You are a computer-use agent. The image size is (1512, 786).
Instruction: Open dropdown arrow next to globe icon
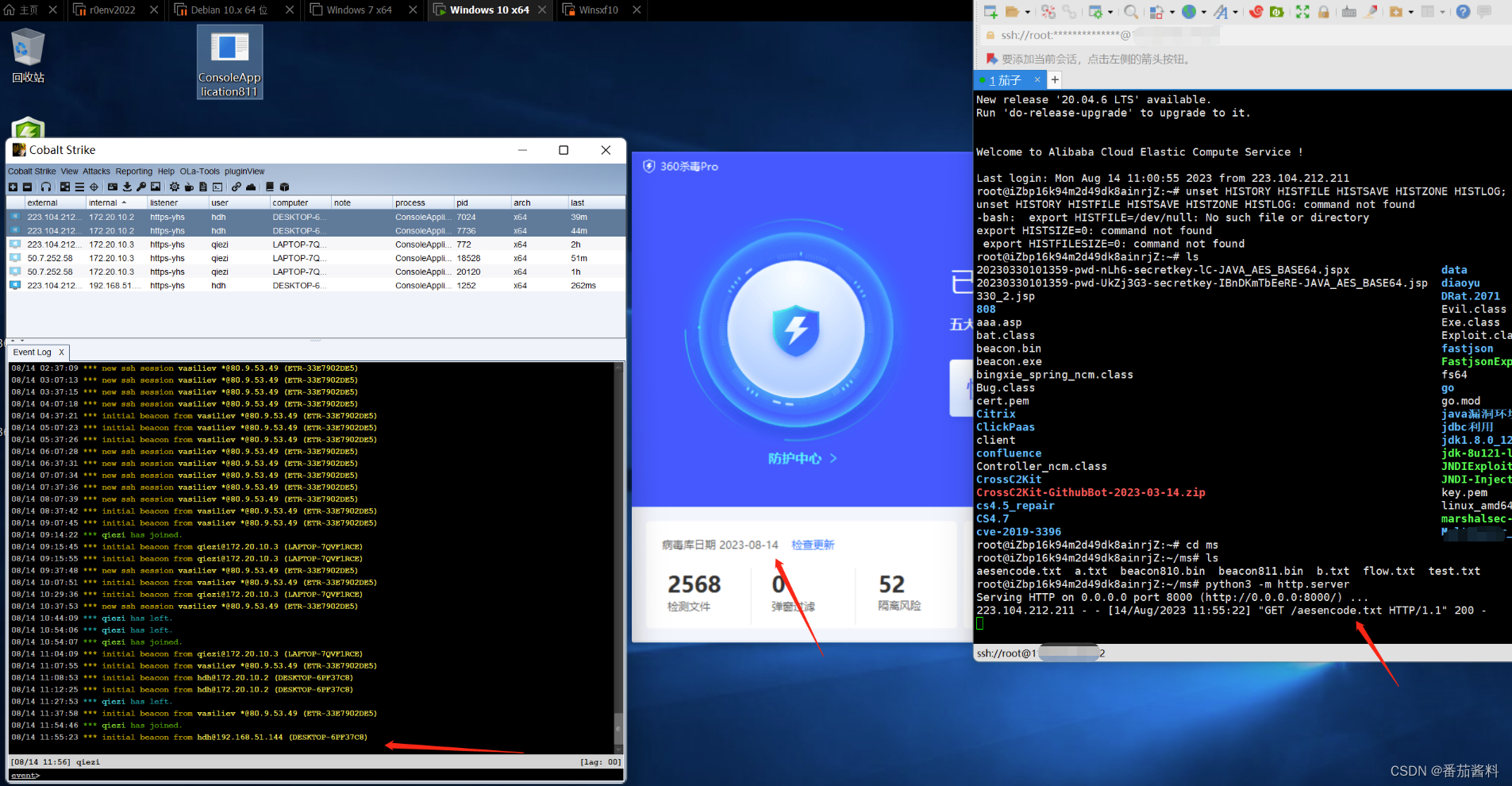point(1204,12)
